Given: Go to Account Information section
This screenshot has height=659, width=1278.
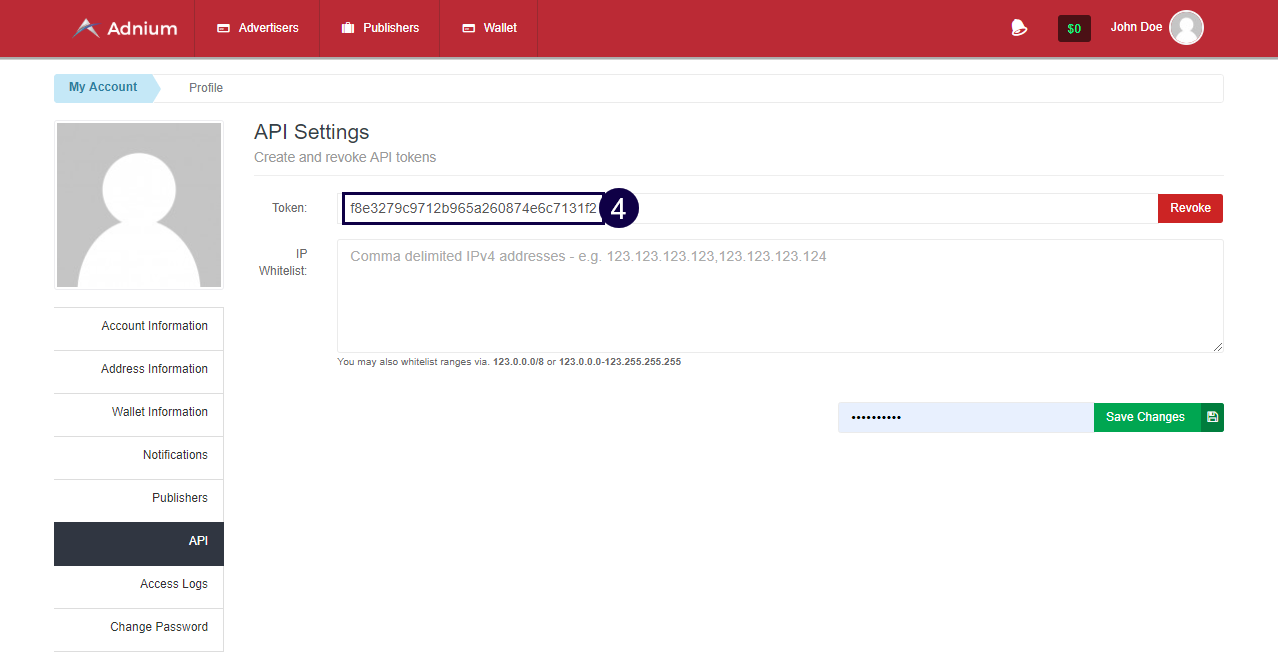Looking at the screenshot, I should click(154, 326).
